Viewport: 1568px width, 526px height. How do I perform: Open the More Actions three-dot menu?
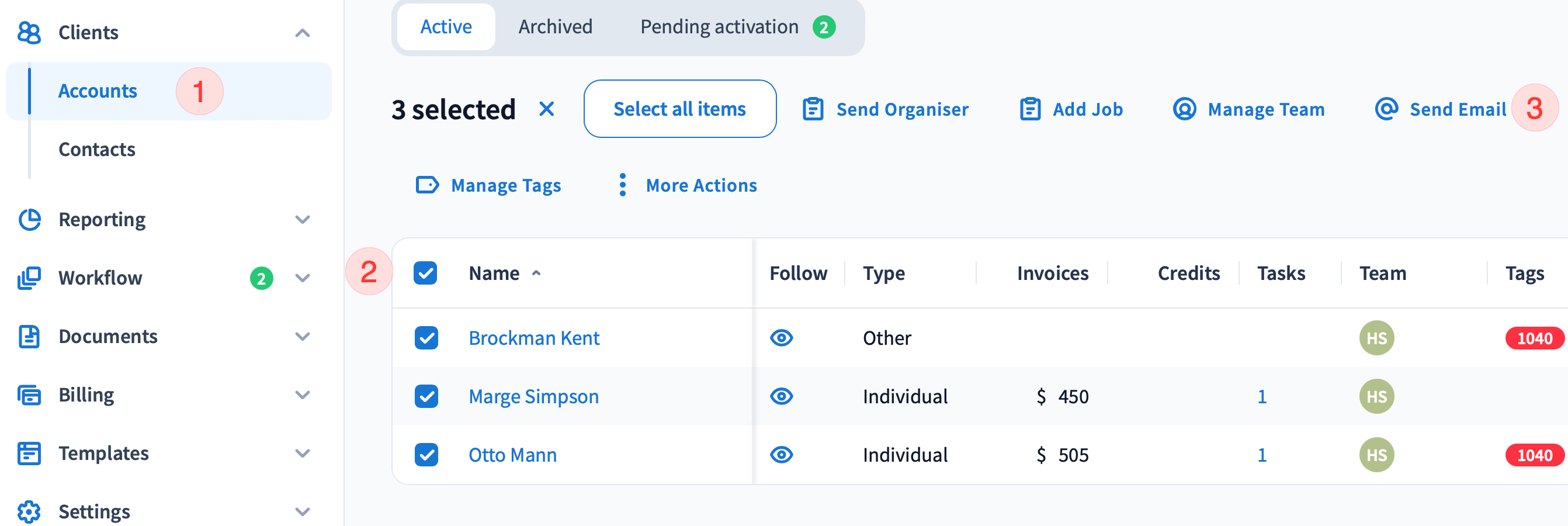[622, 185]
